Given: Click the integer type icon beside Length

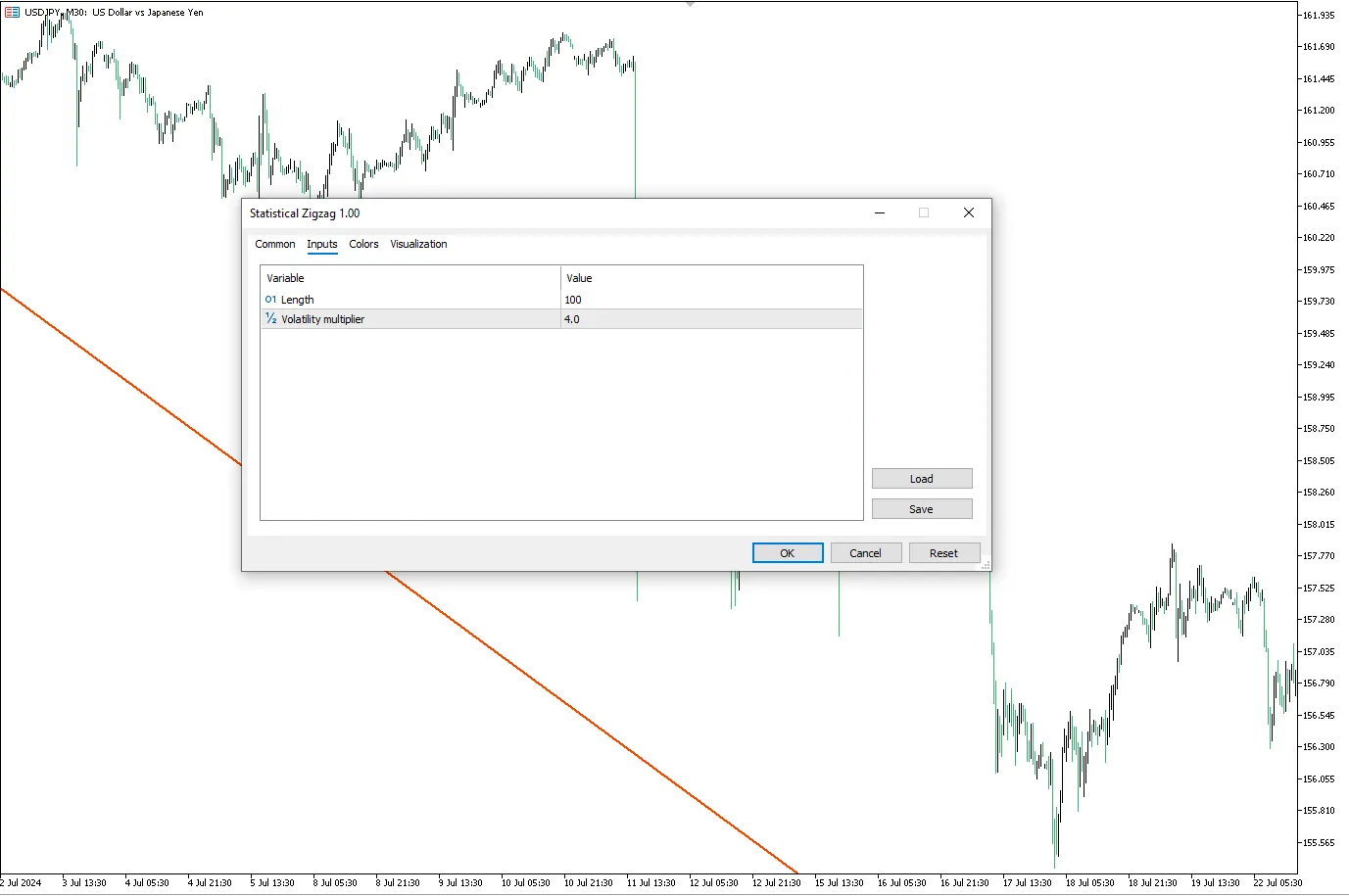Looking at the screenshot, I should coord(271,300).
